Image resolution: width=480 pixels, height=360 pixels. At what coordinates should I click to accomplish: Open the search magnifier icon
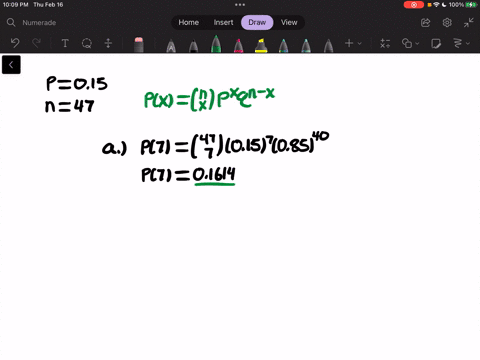pyautogui.click(x=11, y=22)
